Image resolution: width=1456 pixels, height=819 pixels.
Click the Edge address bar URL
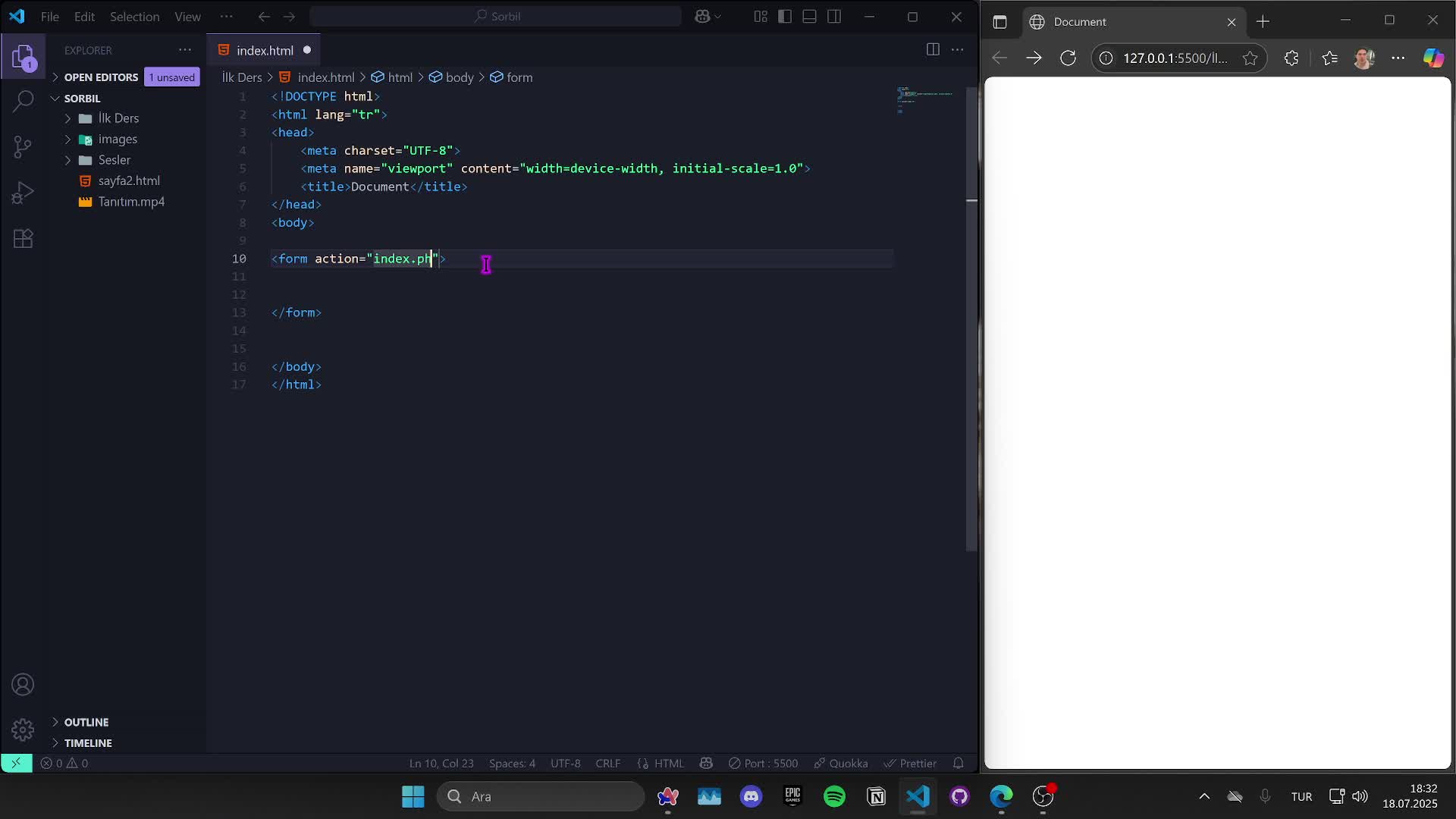coord(1175,58)
